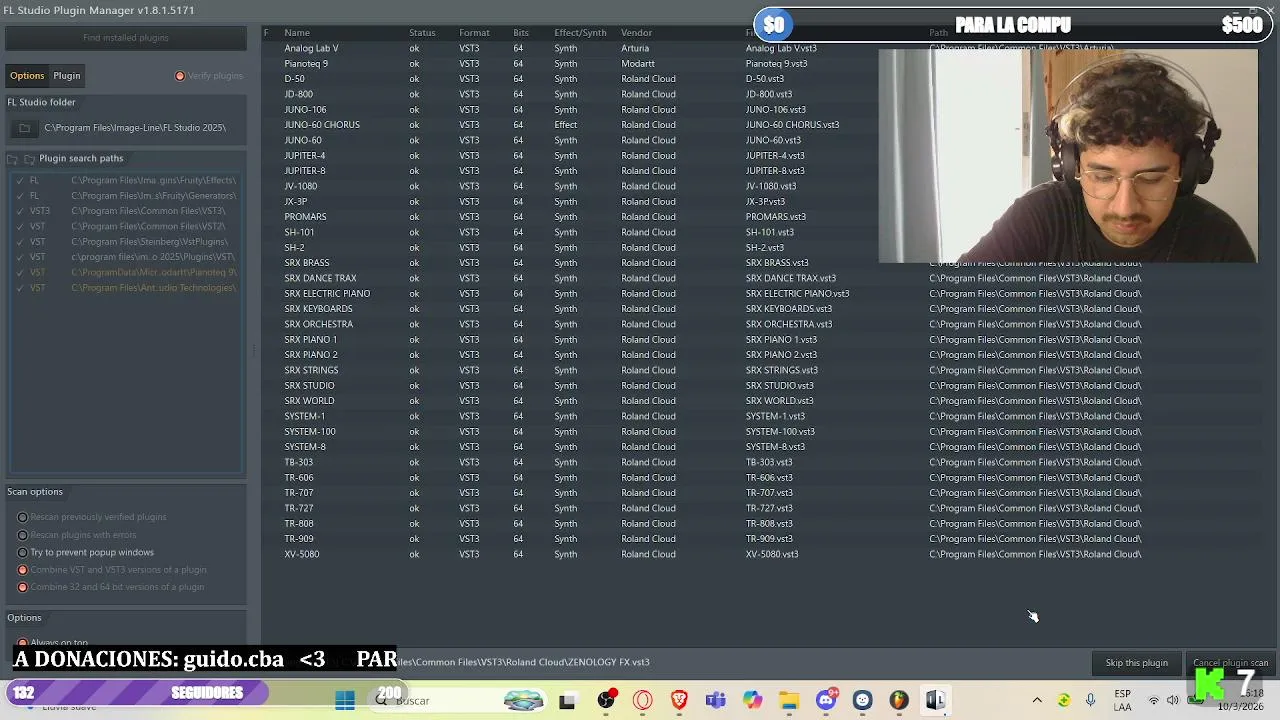This screenshot has width=1280, height=720.
Task: Click the add search path folder icon
Action: coord(13,159)
